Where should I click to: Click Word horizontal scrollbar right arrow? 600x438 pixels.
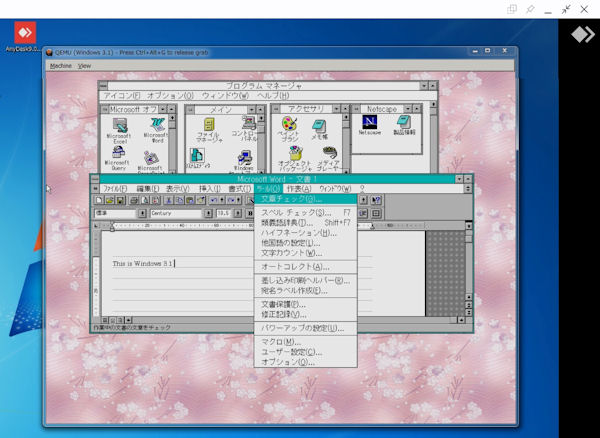click(461, 320)
